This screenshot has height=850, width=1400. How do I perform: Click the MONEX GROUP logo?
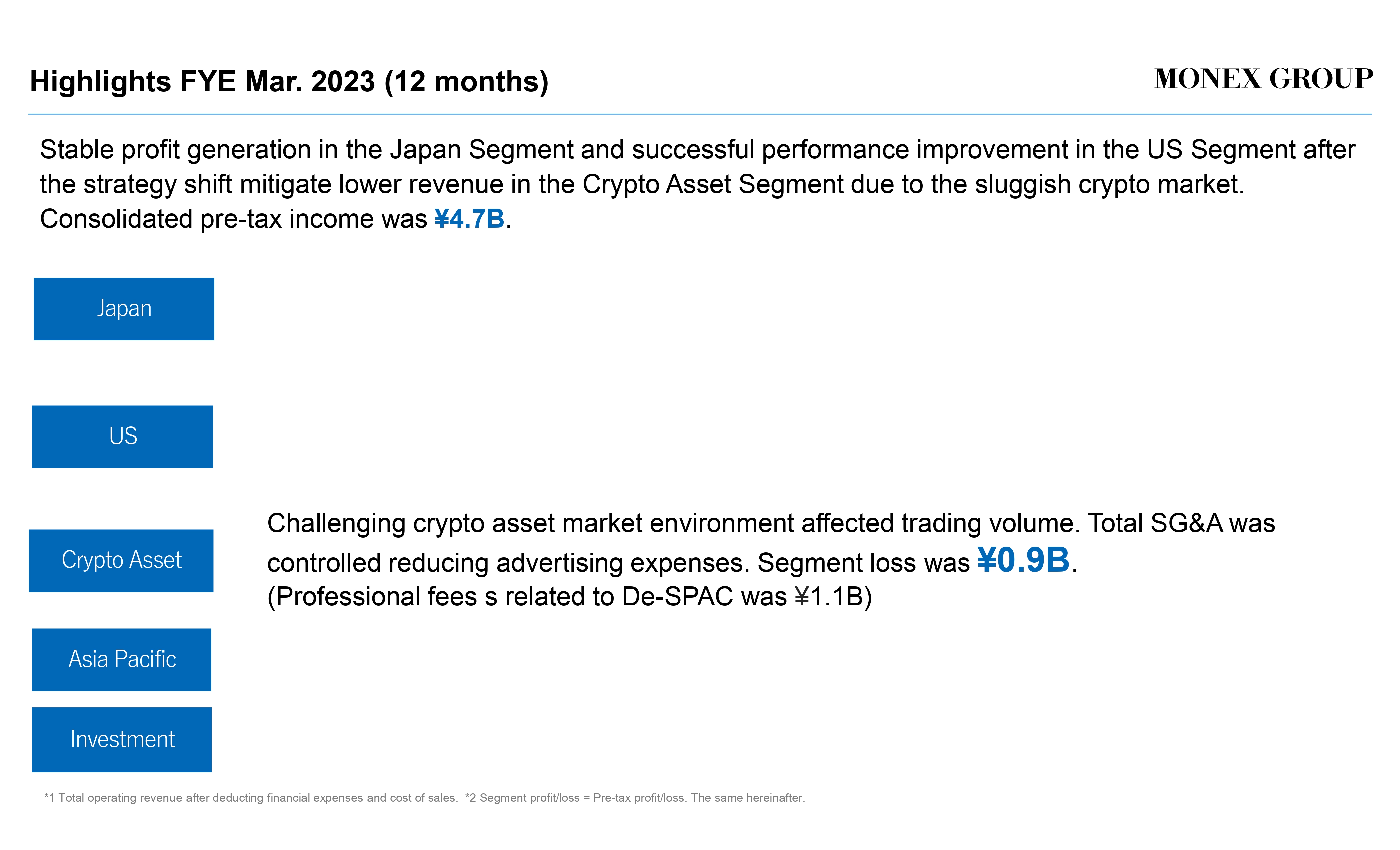[1263, 79]
